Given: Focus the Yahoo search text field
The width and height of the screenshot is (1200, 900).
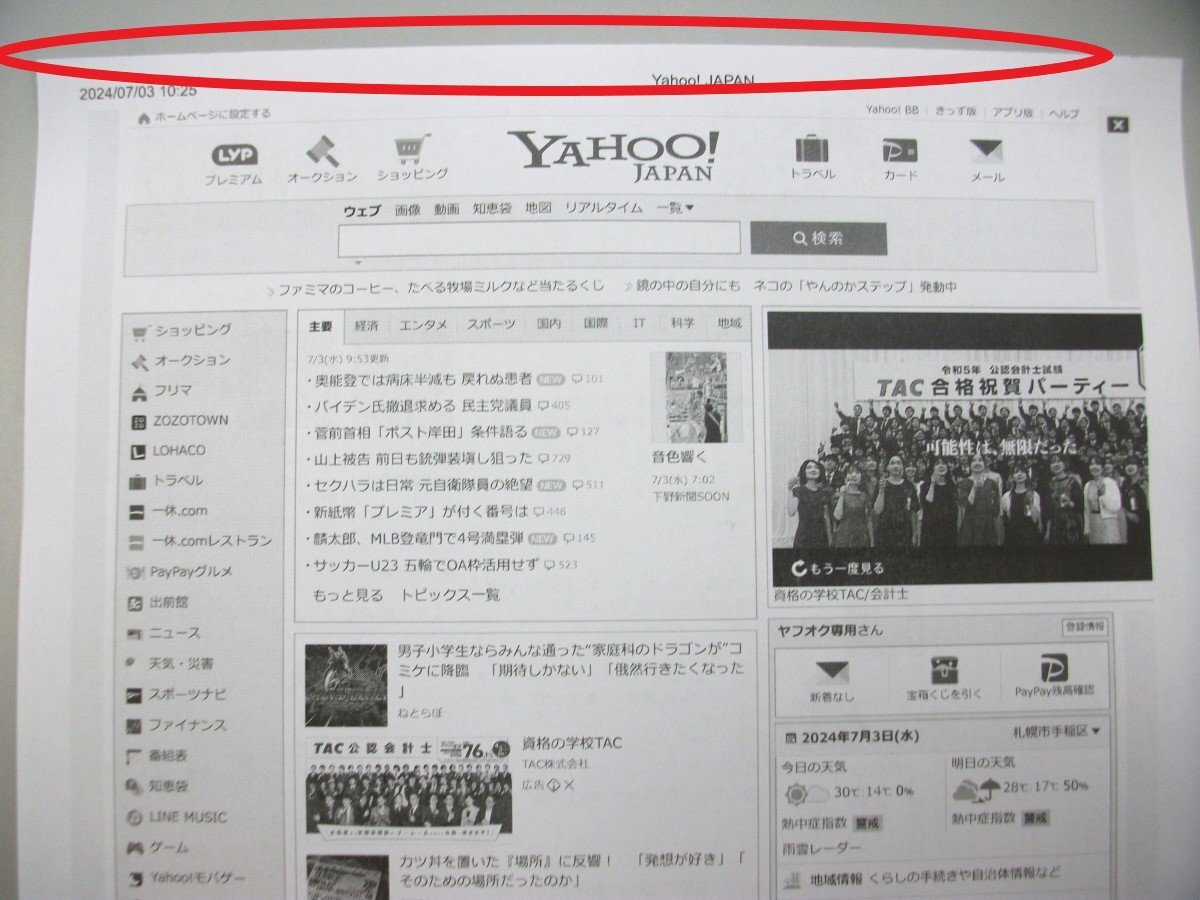Looking at the screenshot, I should pyautogui.click(x=539, y=238).
